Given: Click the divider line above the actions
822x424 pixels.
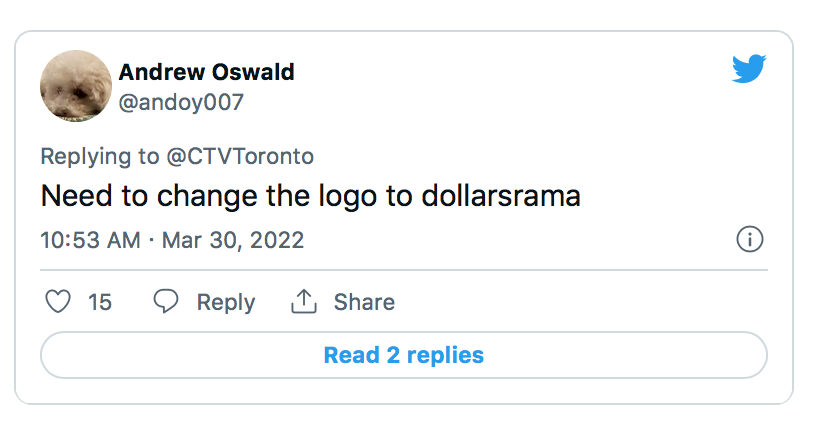Looking at the screenshot, I should point(403,270).
